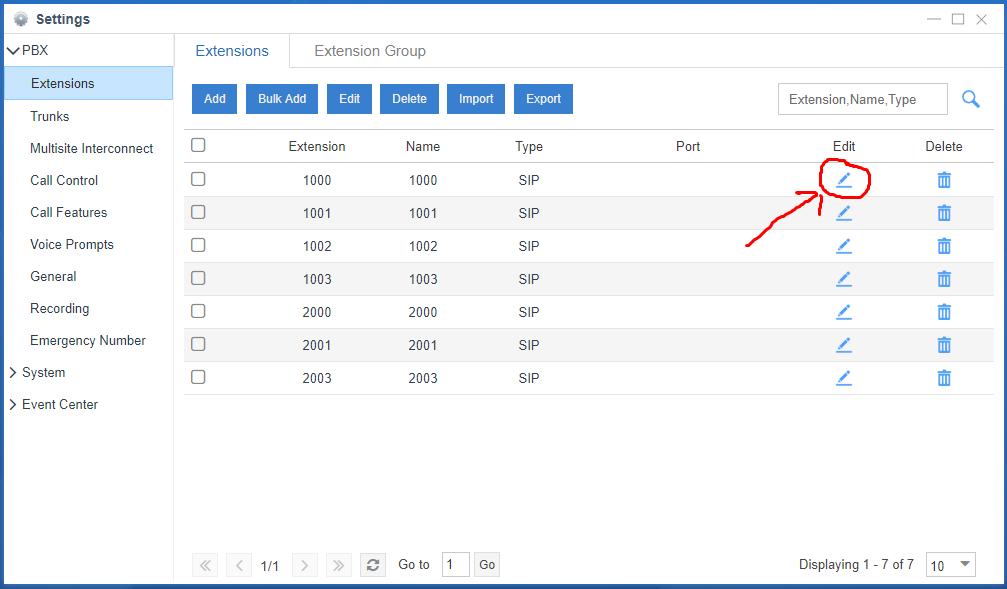Edit extension 1003 via pencil icon
Image resolution: width=1007 pixels, height=589 pixels.
click(x=844, y=279)
